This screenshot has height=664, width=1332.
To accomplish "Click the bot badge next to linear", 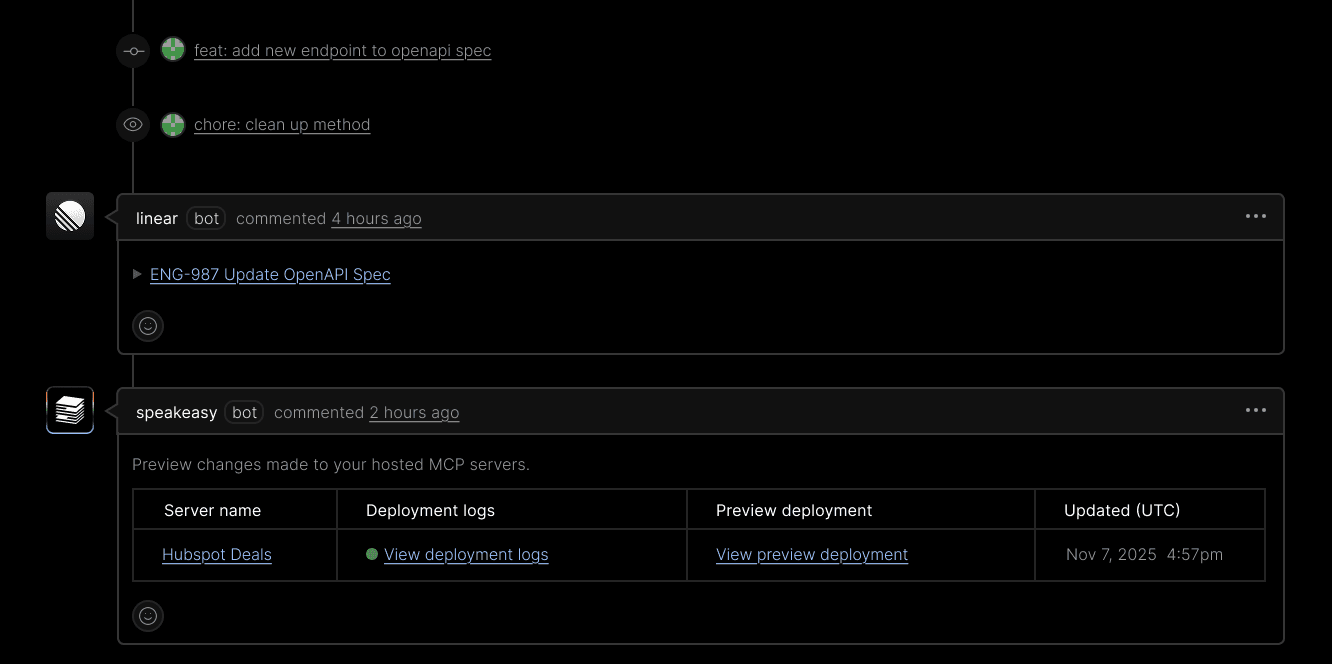I will pos(205,218).
